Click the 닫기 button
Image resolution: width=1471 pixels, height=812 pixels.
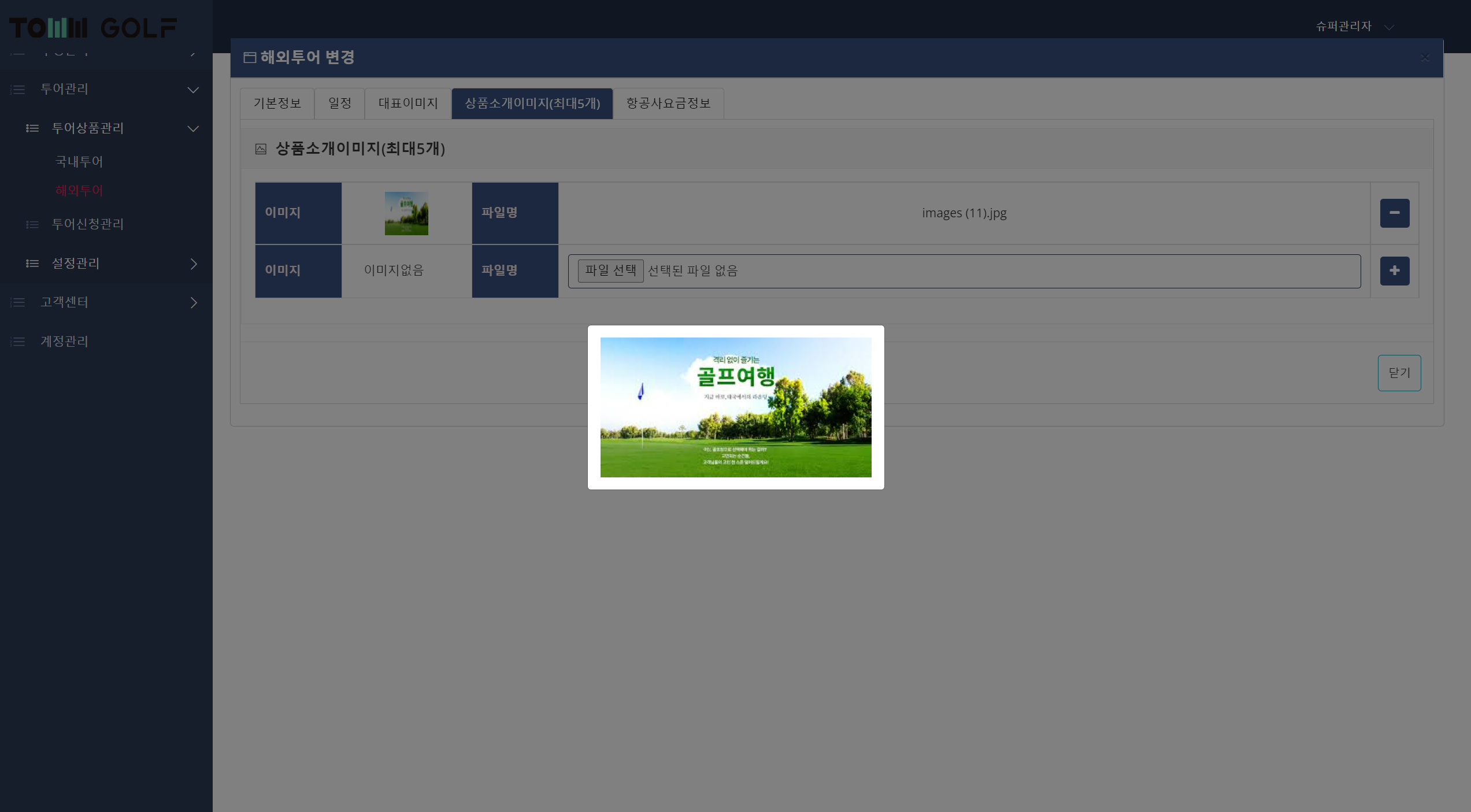(1399, 373)
